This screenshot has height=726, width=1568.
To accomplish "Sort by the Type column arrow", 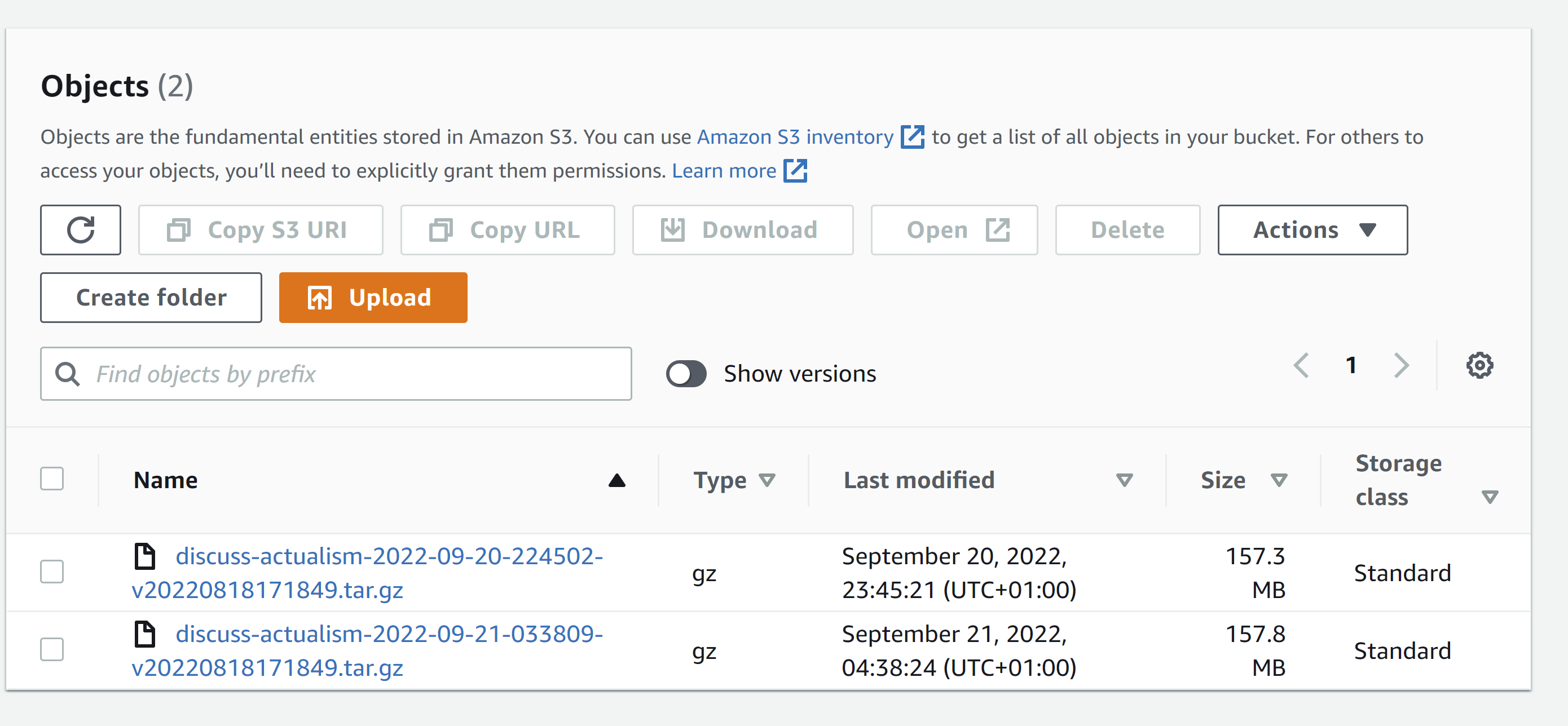I will (767, 481).
